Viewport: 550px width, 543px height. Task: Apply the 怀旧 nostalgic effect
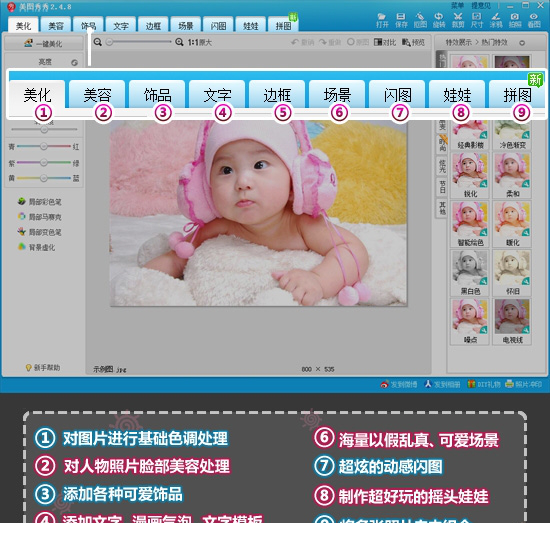(512, 273)
